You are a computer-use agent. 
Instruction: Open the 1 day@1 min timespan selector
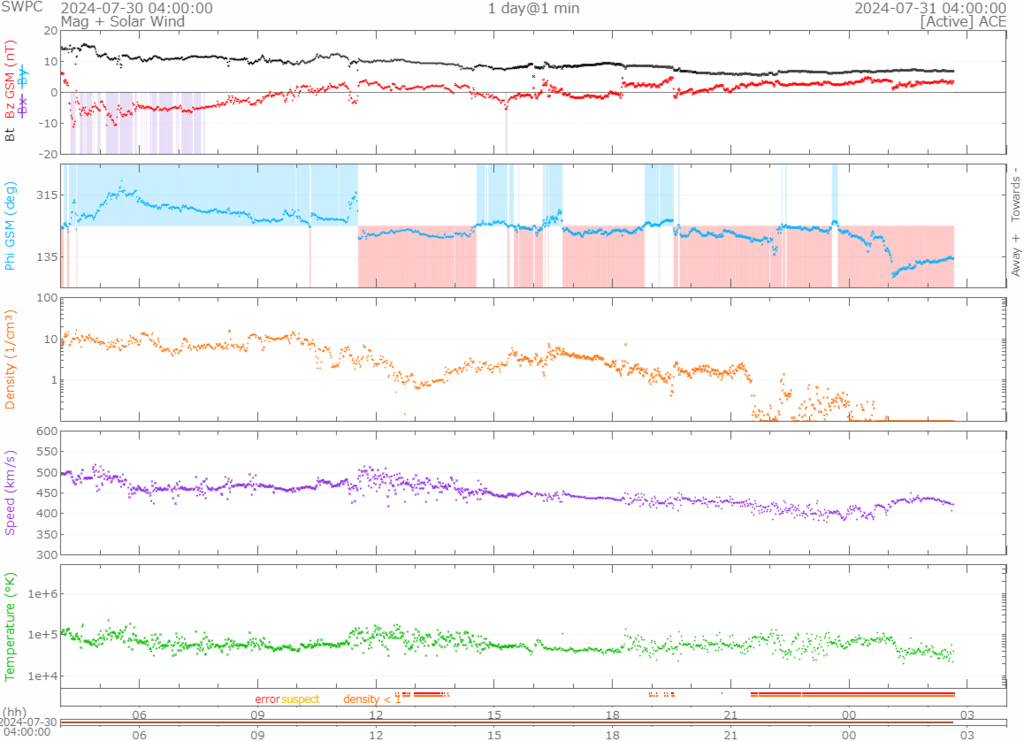(533, 8)
